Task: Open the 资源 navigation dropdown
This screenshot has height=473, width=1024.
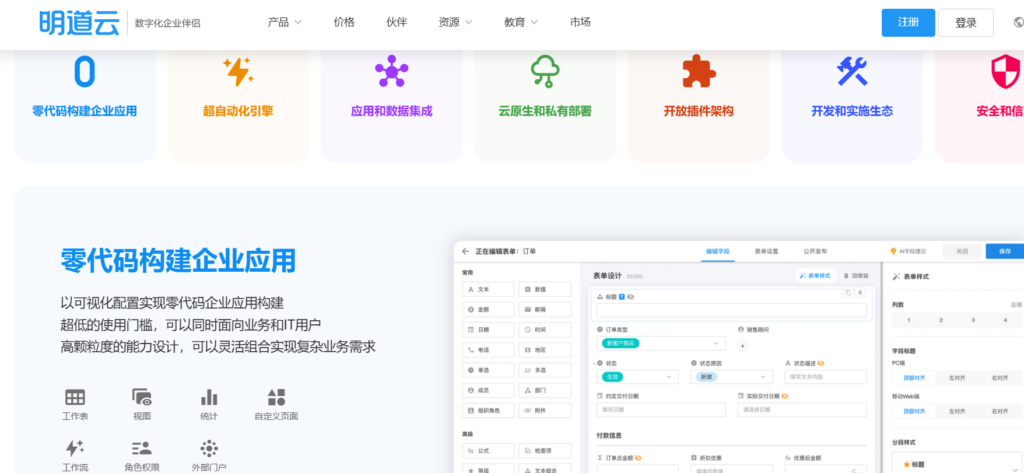Action: coord(455,22)
